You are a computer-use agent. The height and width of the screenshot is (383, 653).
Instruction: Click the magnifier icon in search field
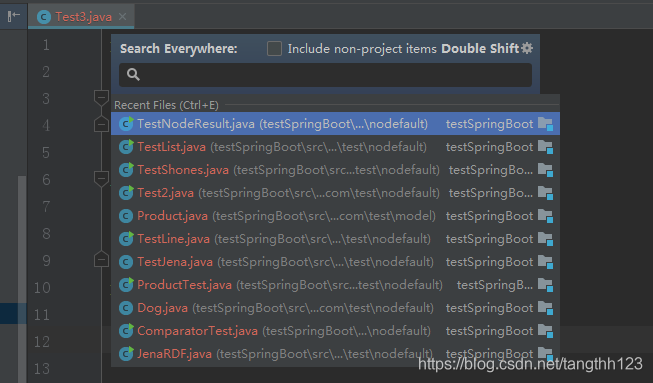pos(133,75)
